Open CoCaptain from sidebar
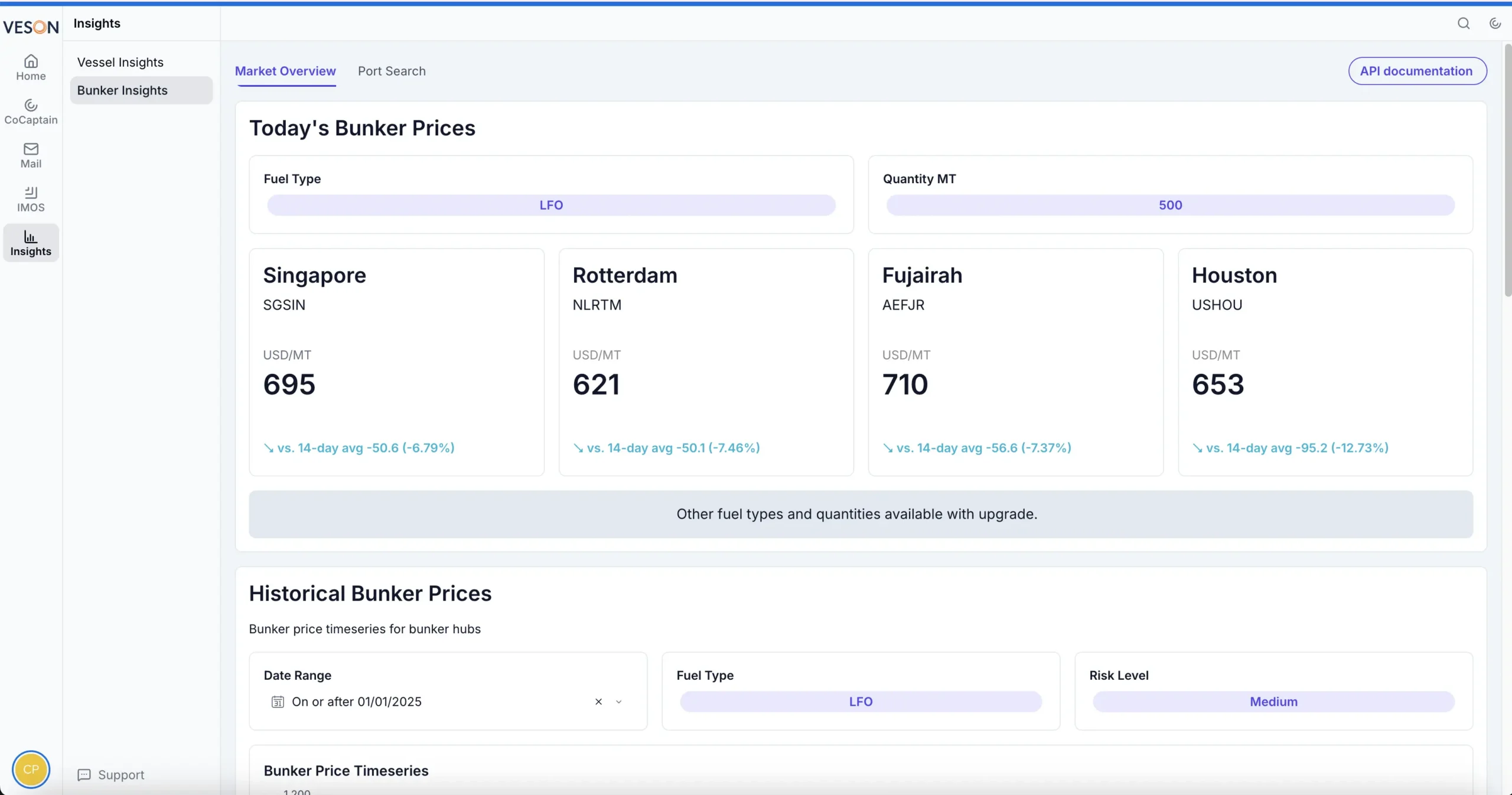 pos(31,112)
